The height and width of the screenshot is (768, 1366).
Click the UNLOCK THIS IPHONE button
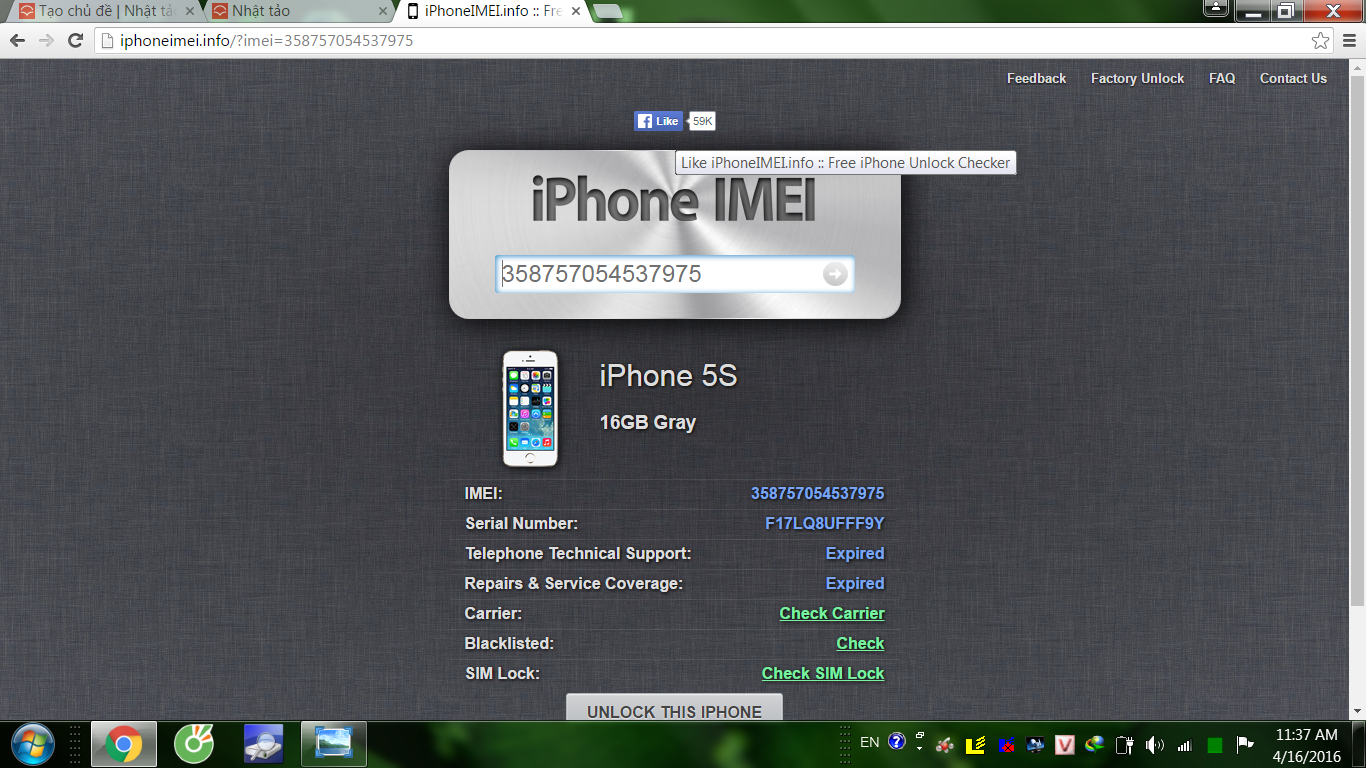674,708
